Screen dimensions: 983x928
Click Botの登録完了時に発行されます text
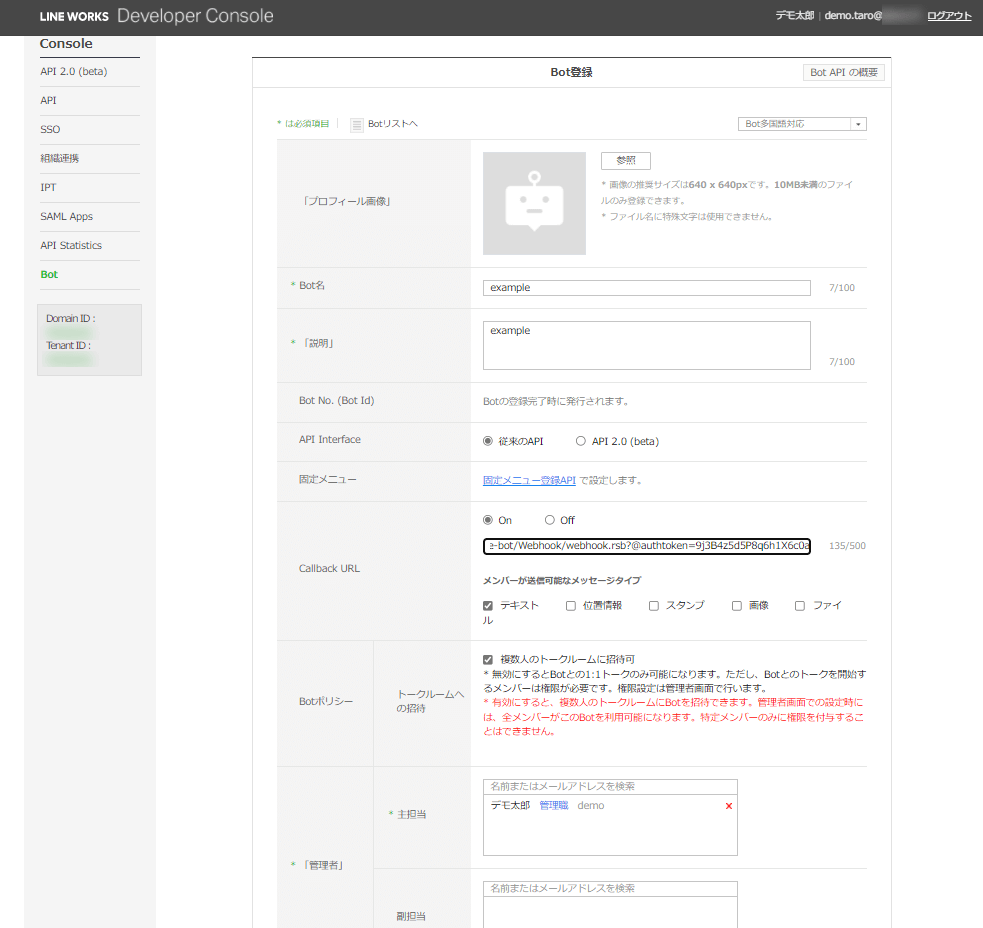point(555,401)
